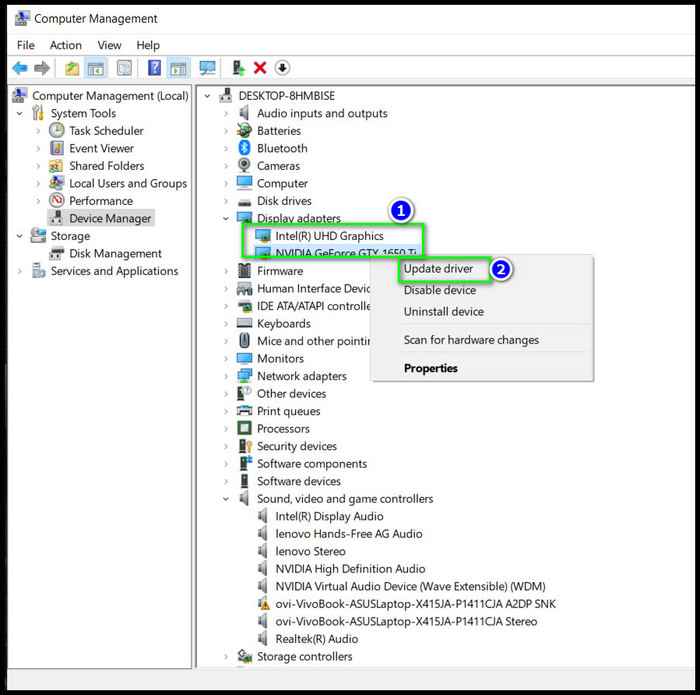Click the Up one level folder icon
Screen dimensions: 700x695
point(72,68)
